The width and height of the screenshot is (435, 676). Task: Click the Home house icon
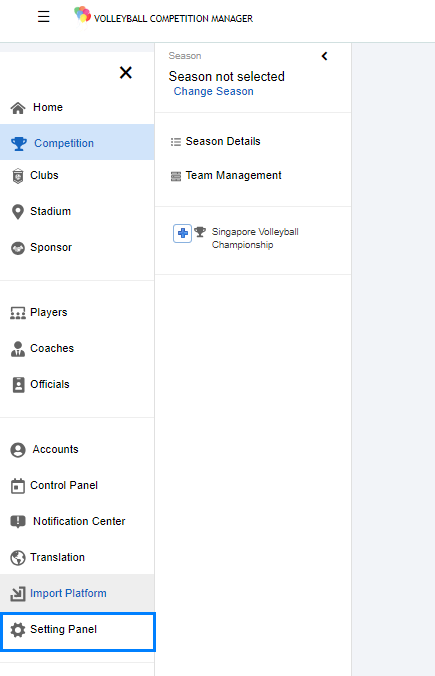pyautogui.click(x=18, y=108)
